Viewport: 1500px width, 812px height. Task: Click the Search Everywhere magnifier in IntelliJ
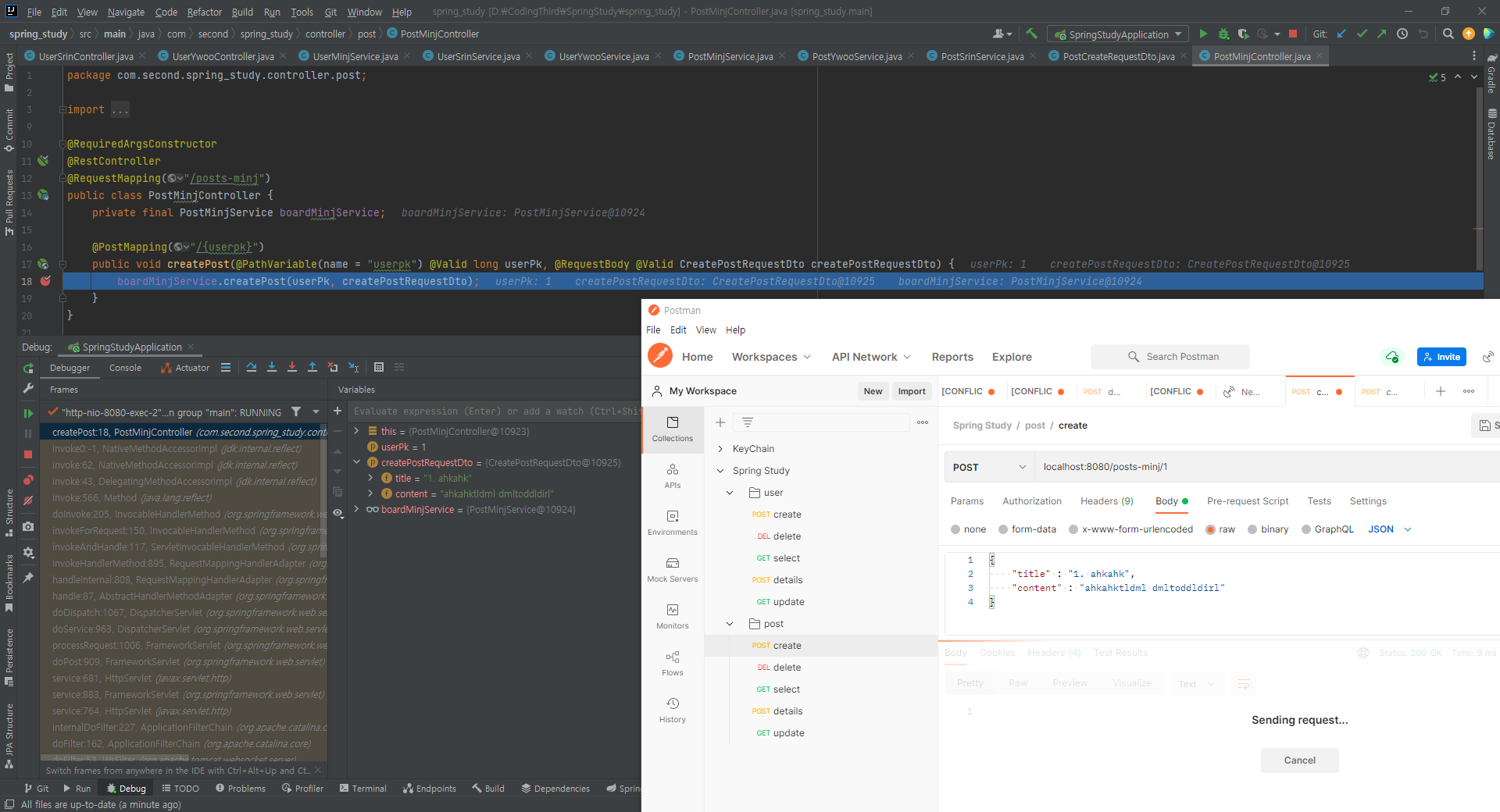1448,34
